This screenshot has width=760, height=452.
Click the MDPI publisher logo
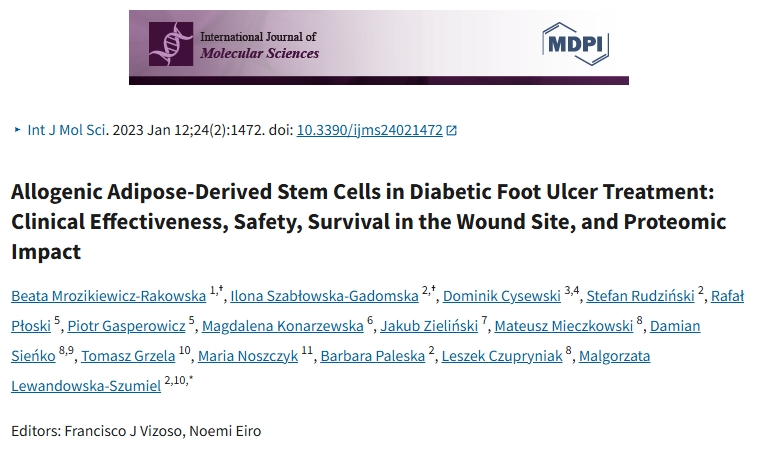(575, 44)
